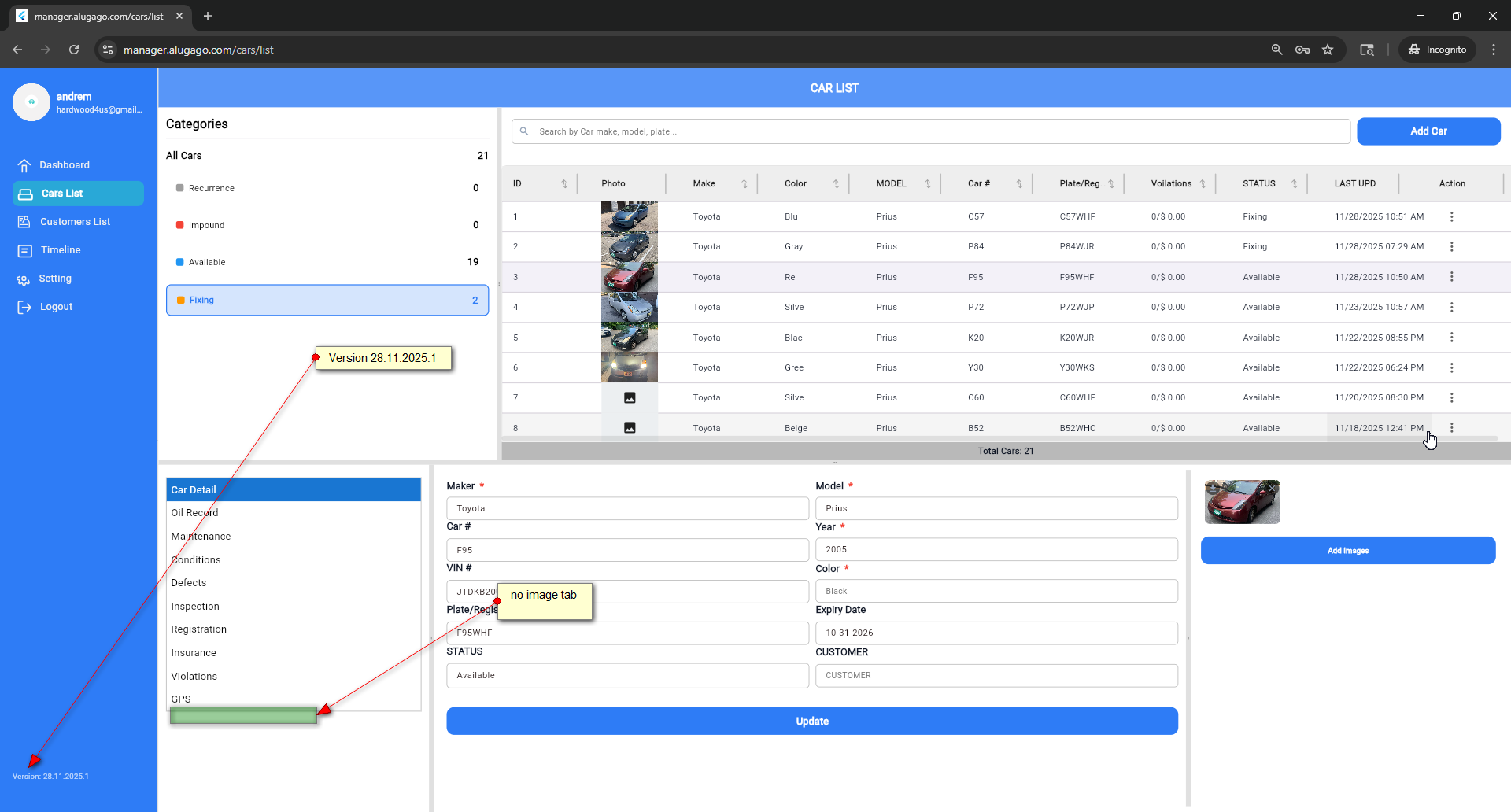
Task: Sort cars by STATUS column arrows
Action: click(x=1294, y=184)
